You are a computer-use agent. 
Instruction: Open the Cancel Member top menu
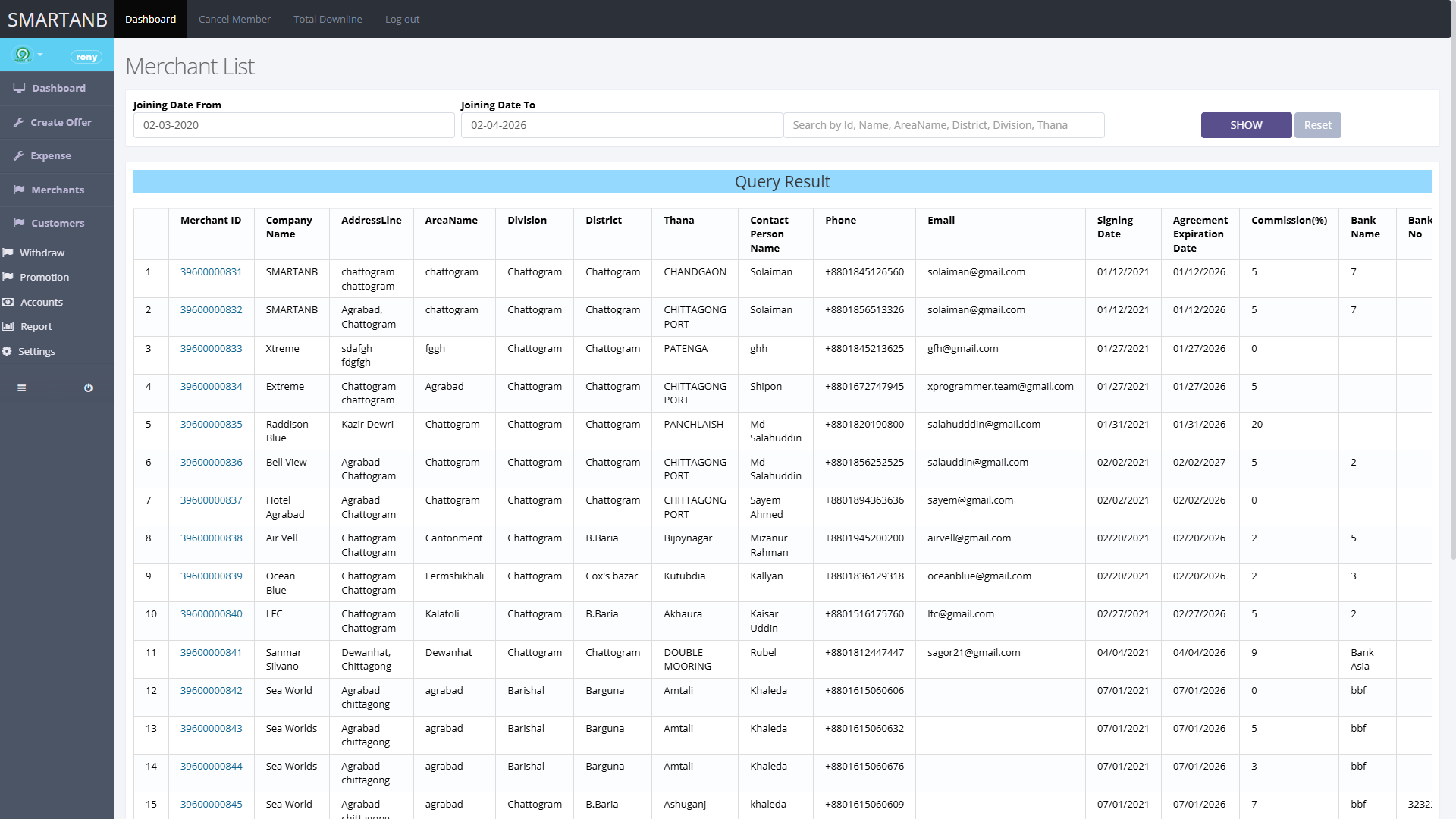coord(234,19)
